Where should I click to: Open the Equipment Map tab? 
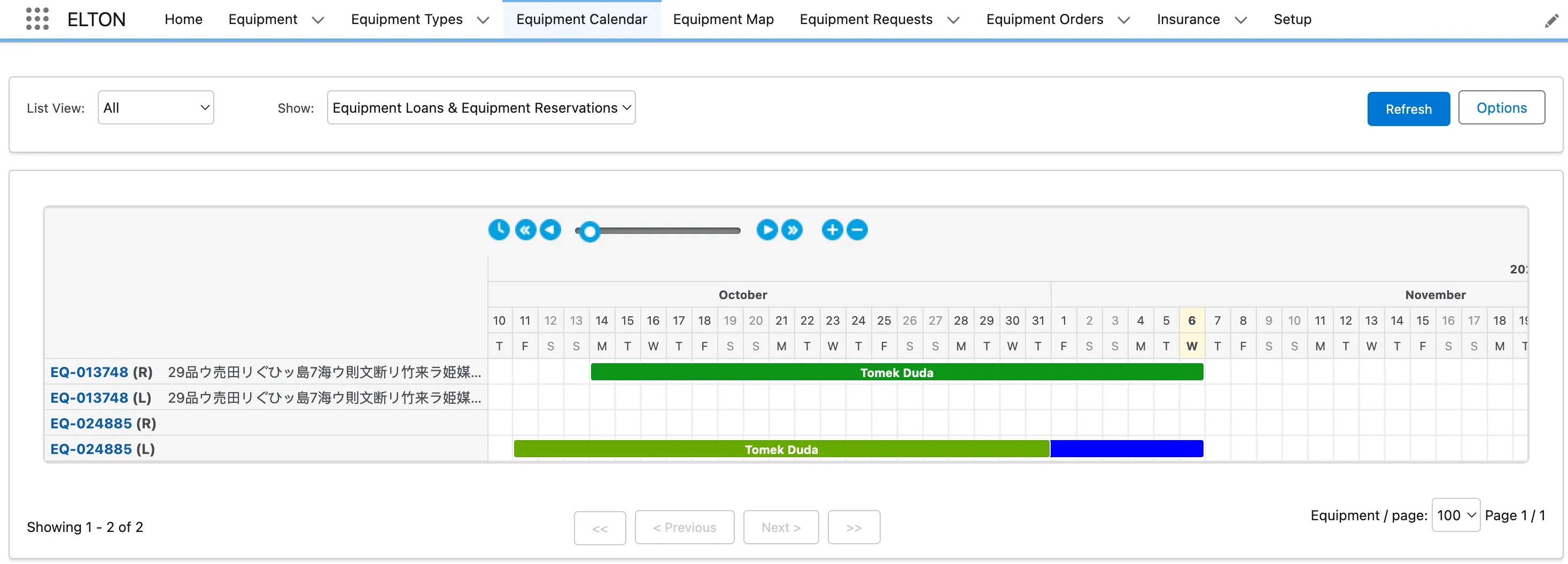(x=723, y=19)
